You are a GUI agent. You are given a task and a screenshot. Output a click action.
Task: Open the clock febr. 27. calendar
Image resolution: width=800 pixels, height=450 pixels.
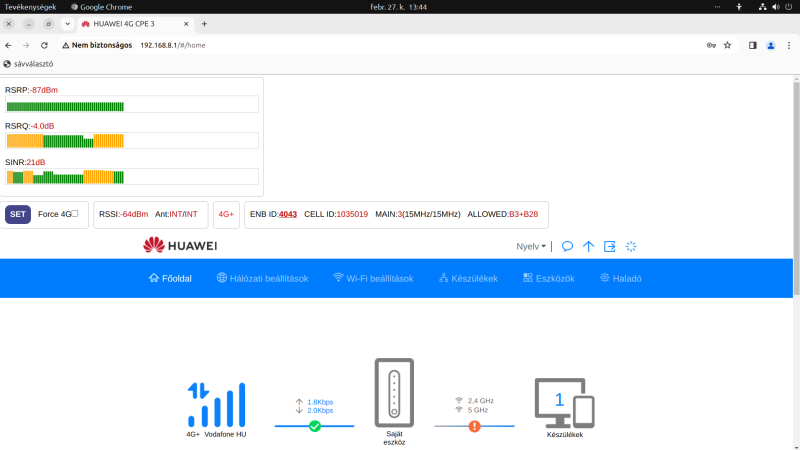point(398,7)
